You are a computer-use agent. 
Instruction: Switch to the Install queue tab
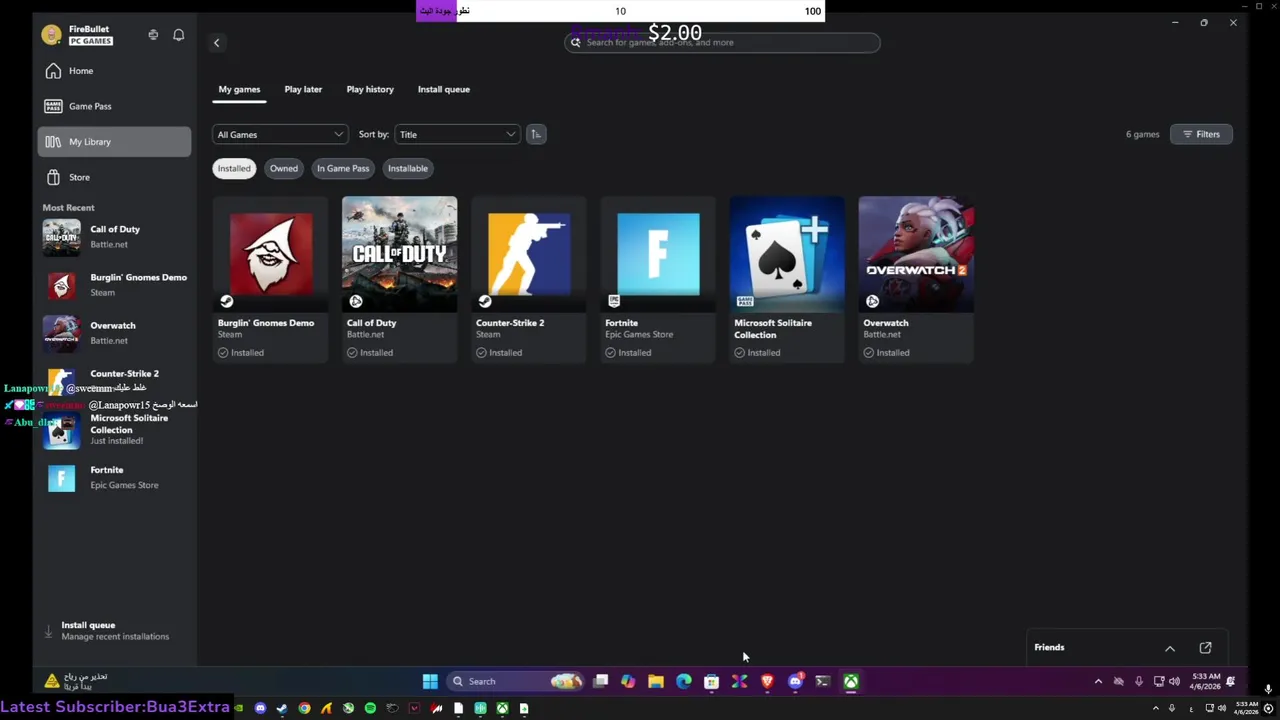click(x=444, y=89)
